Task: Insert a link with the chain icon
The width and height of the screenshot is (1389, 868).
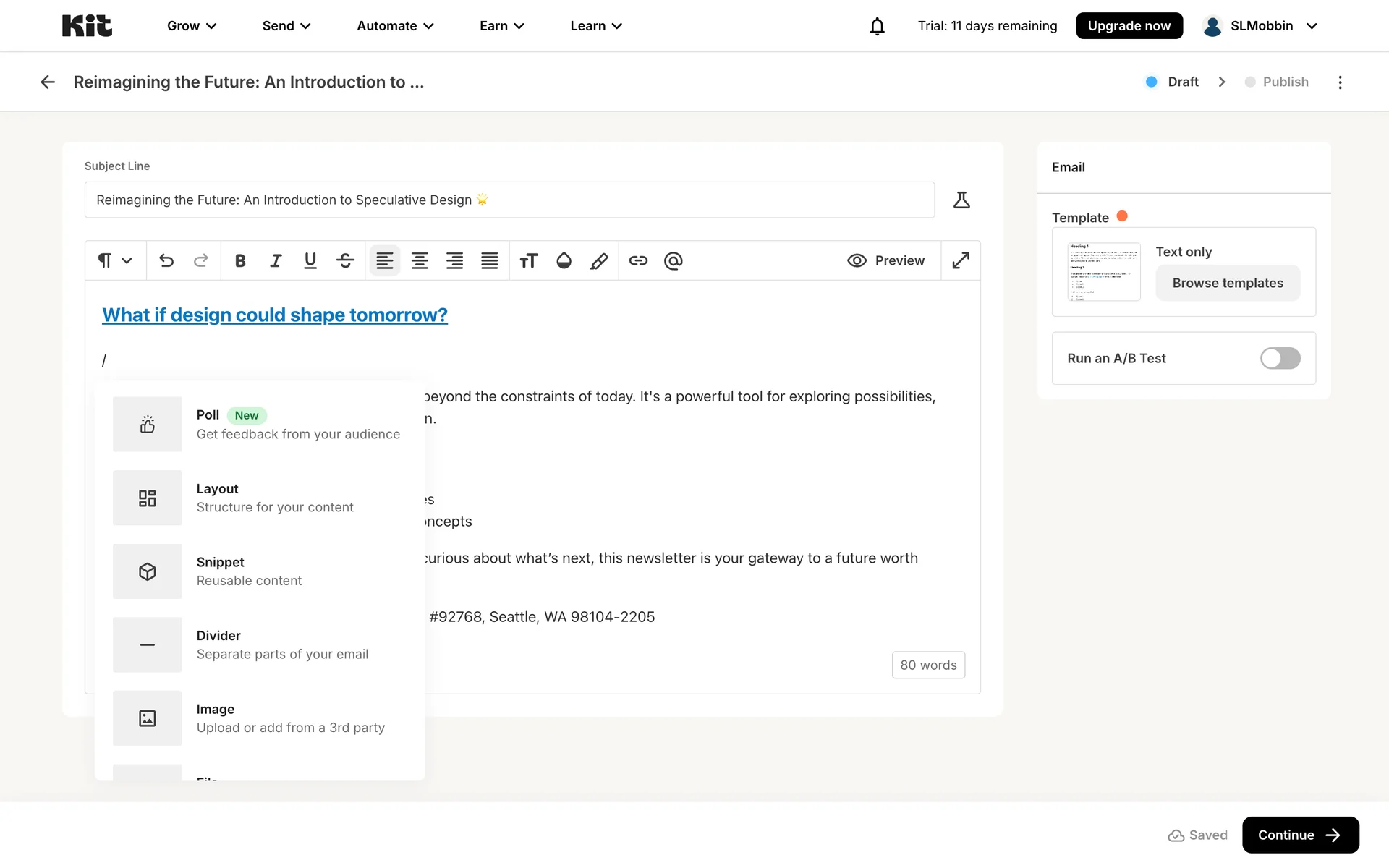Action: click(x=637, y=260)
